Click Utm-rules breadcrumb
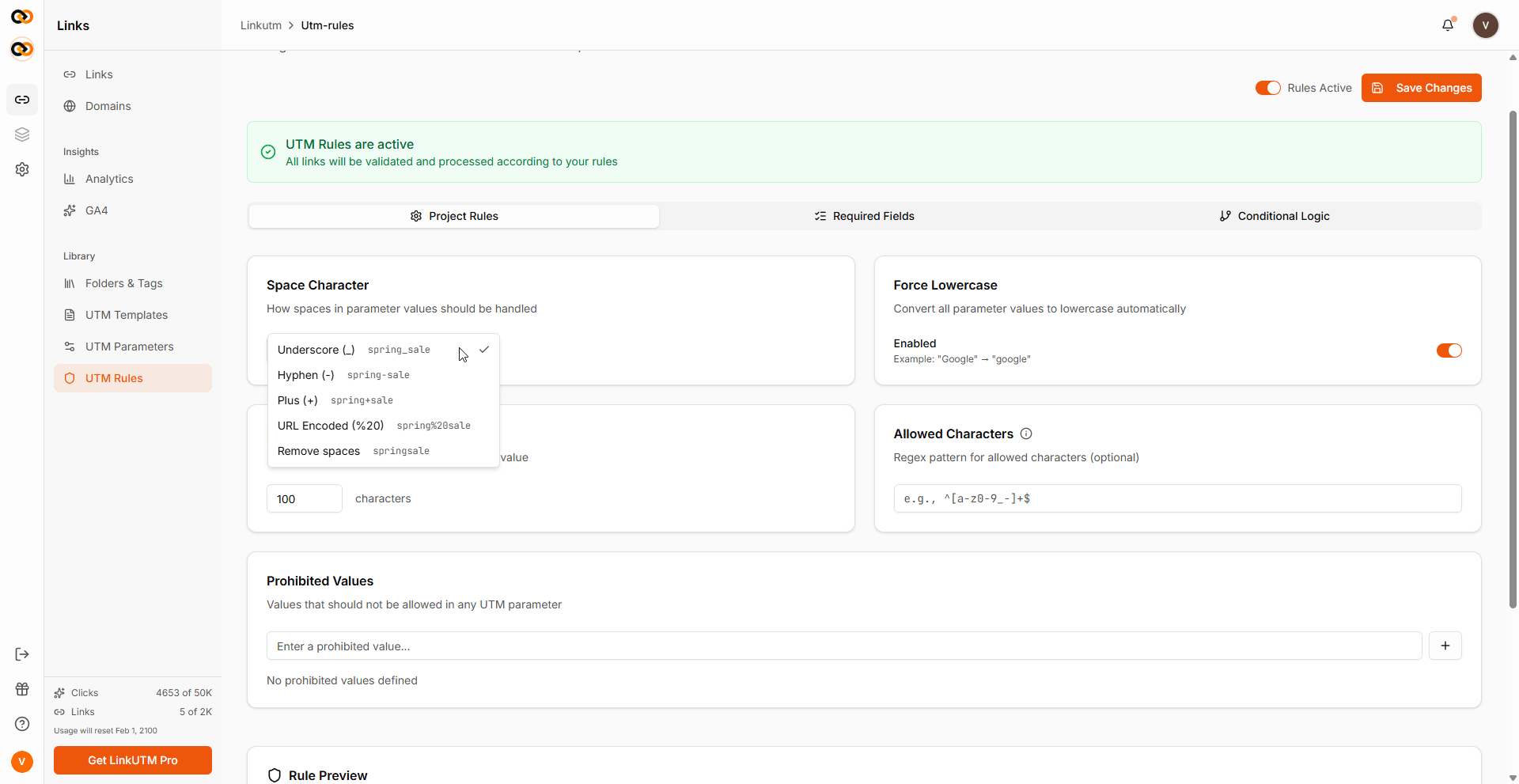 (328, 25)
